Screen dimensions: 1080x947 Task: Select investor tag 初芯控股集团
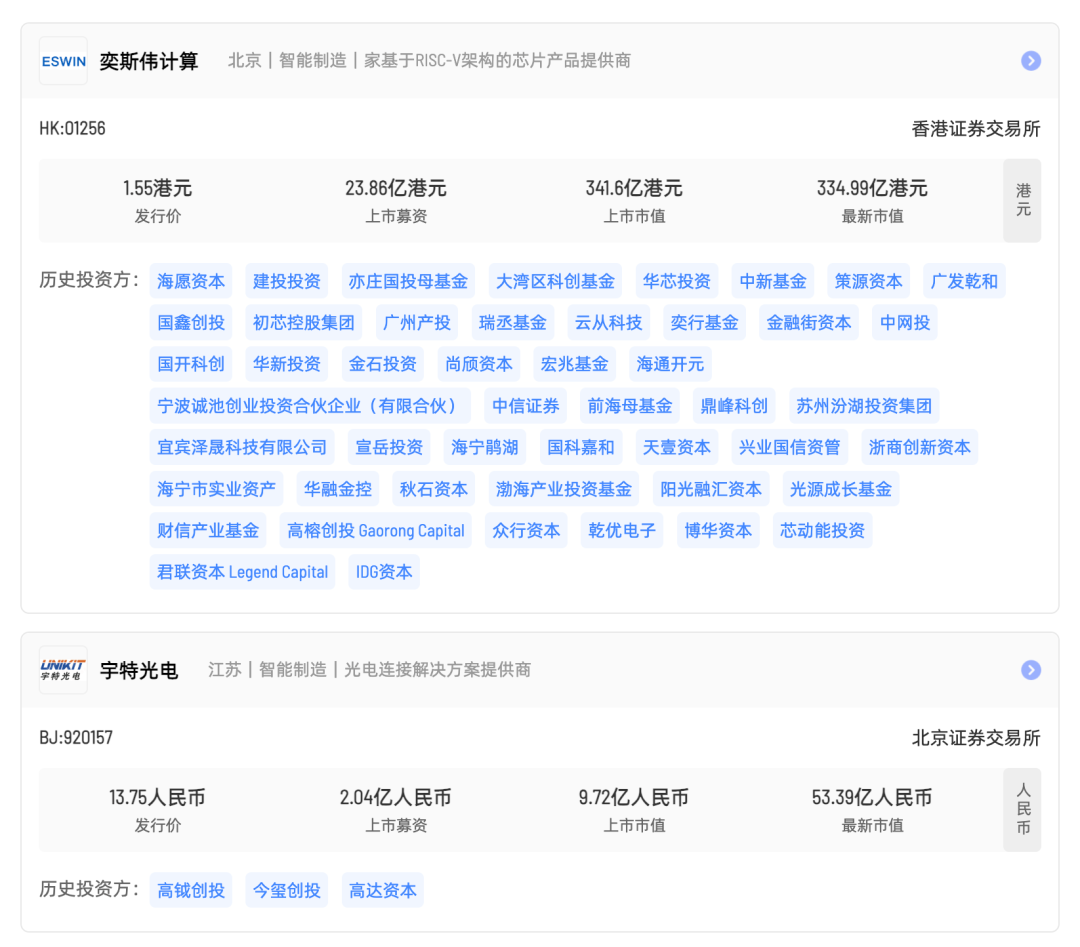pyautogui.click(x=304, y=322)
